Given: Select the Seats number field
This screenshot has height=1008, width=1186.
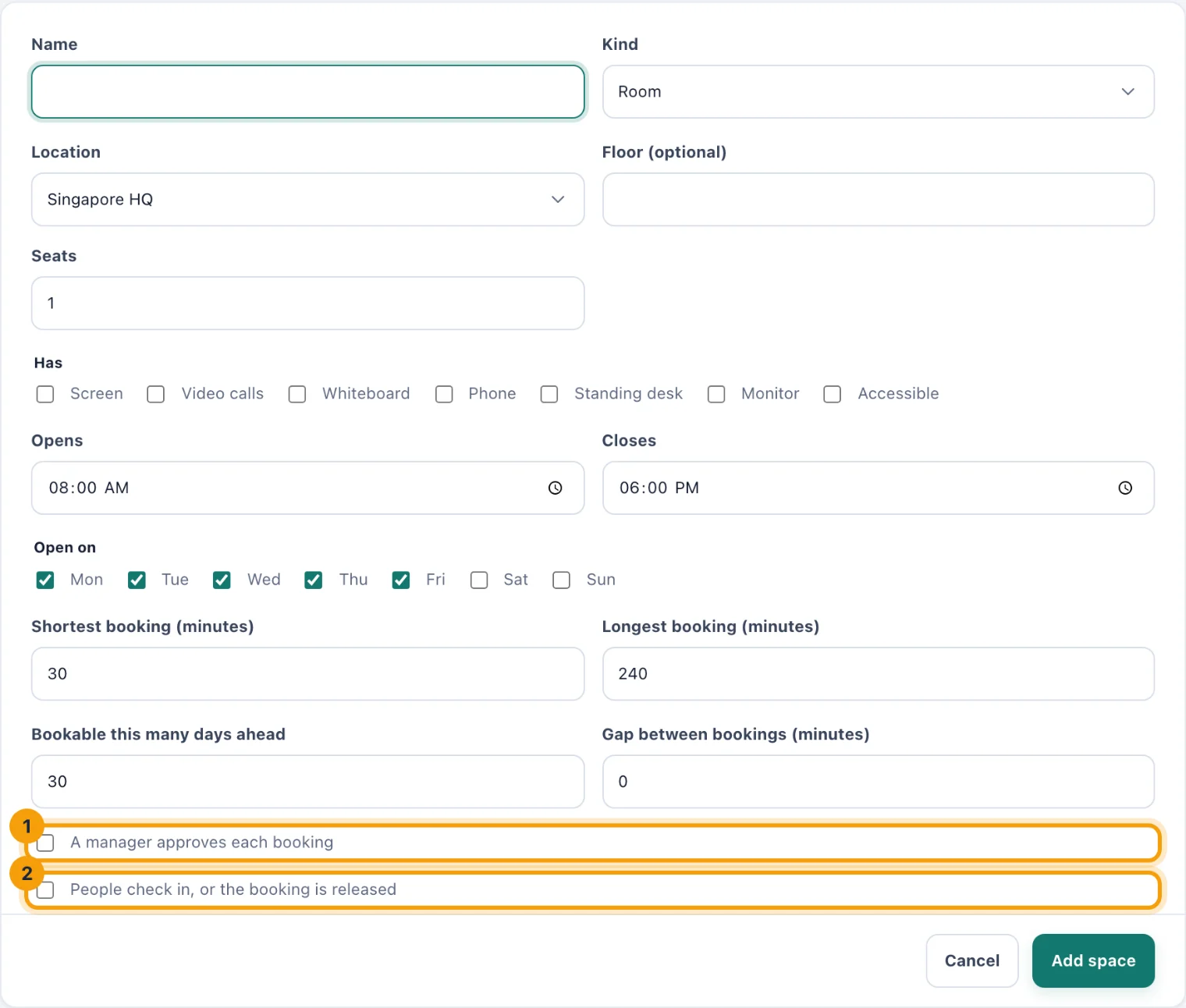Looking at the screenshot, I should [x=308, y=303].
